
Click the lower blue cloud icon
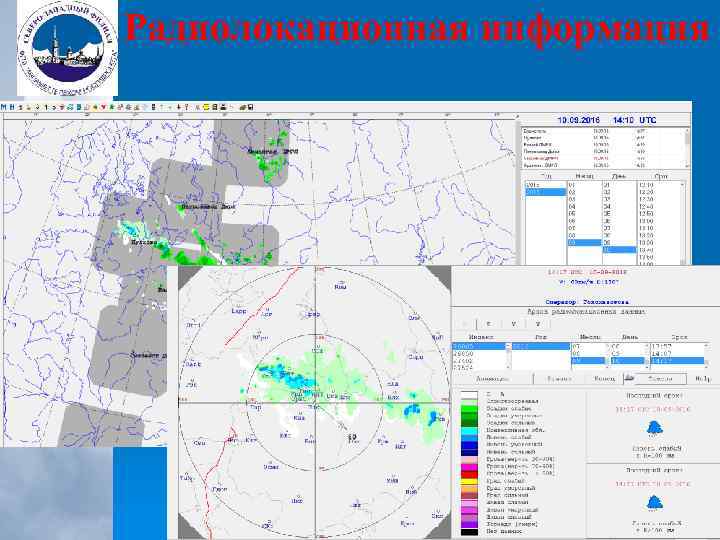[654, 502]
